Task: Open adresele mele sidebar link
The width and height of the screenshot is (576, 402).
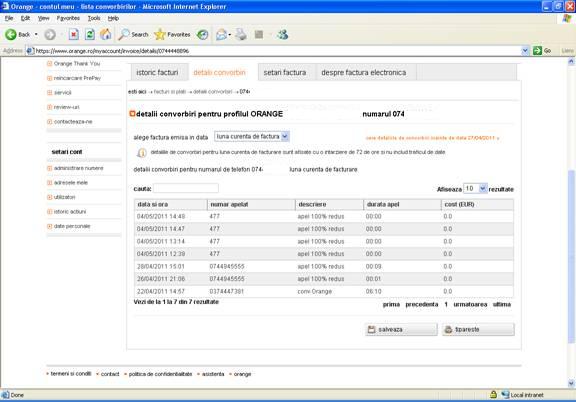Action: tap(71, 183)
